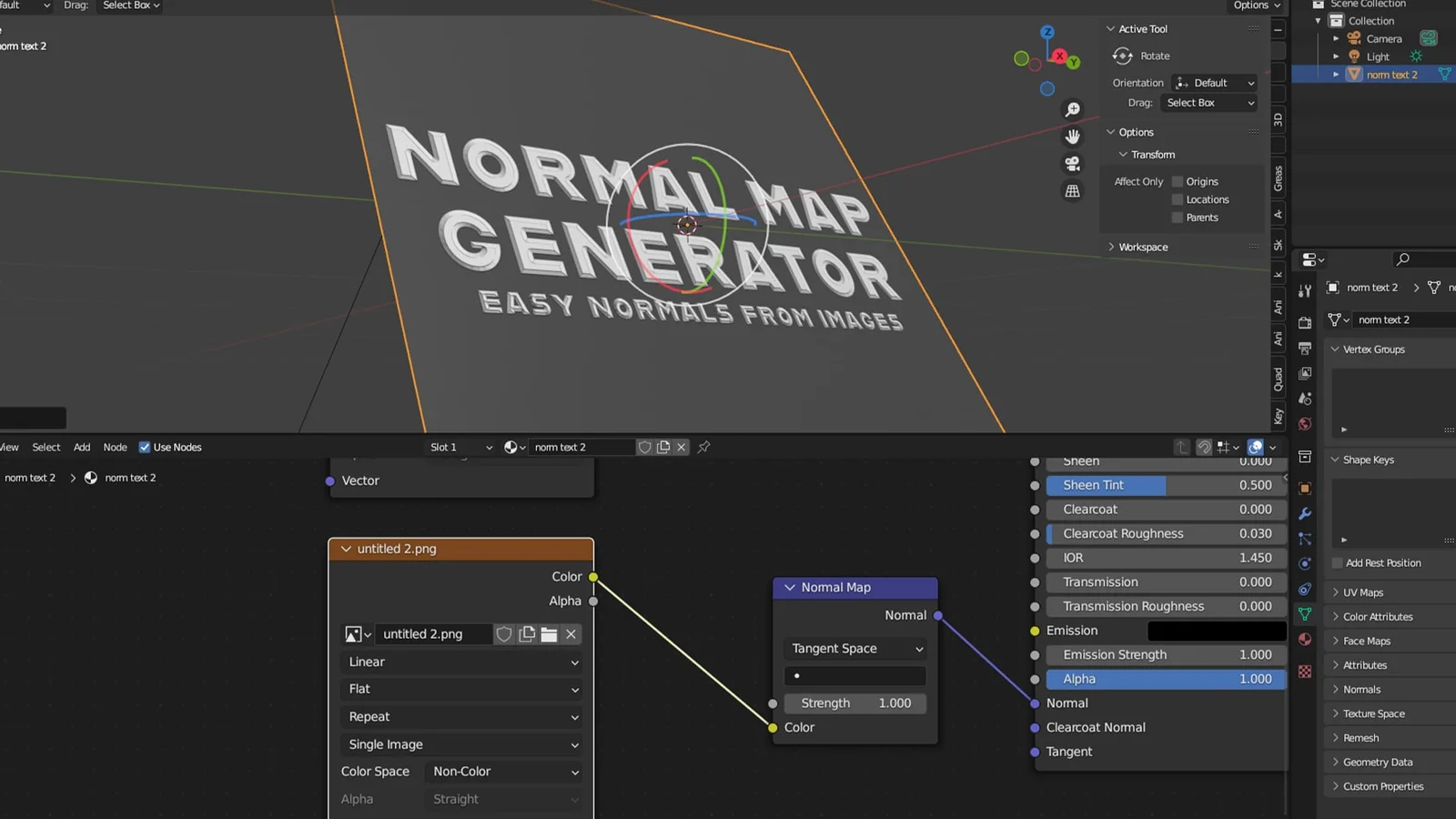
Task: Open the Tangent Space dropdown on the Normal Map node
Action: coord(854,648)
